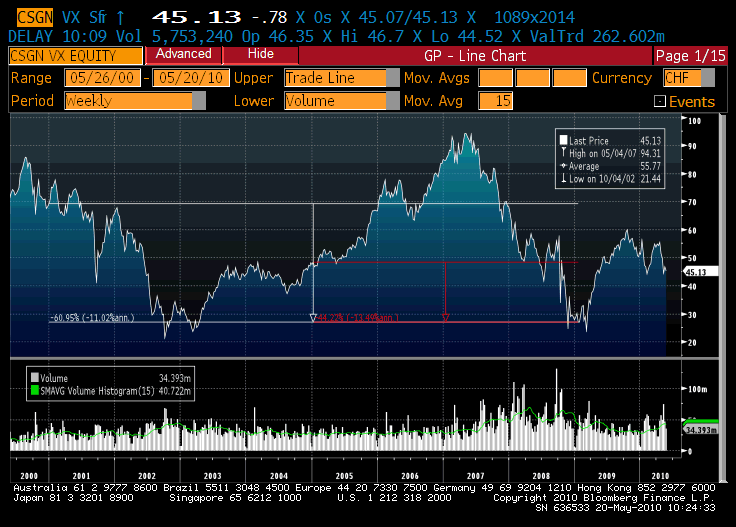The width and height of the screenshot is (736, 527).
Task: Go to Page 1/15 indicator
Action: [x=690, y=56]
